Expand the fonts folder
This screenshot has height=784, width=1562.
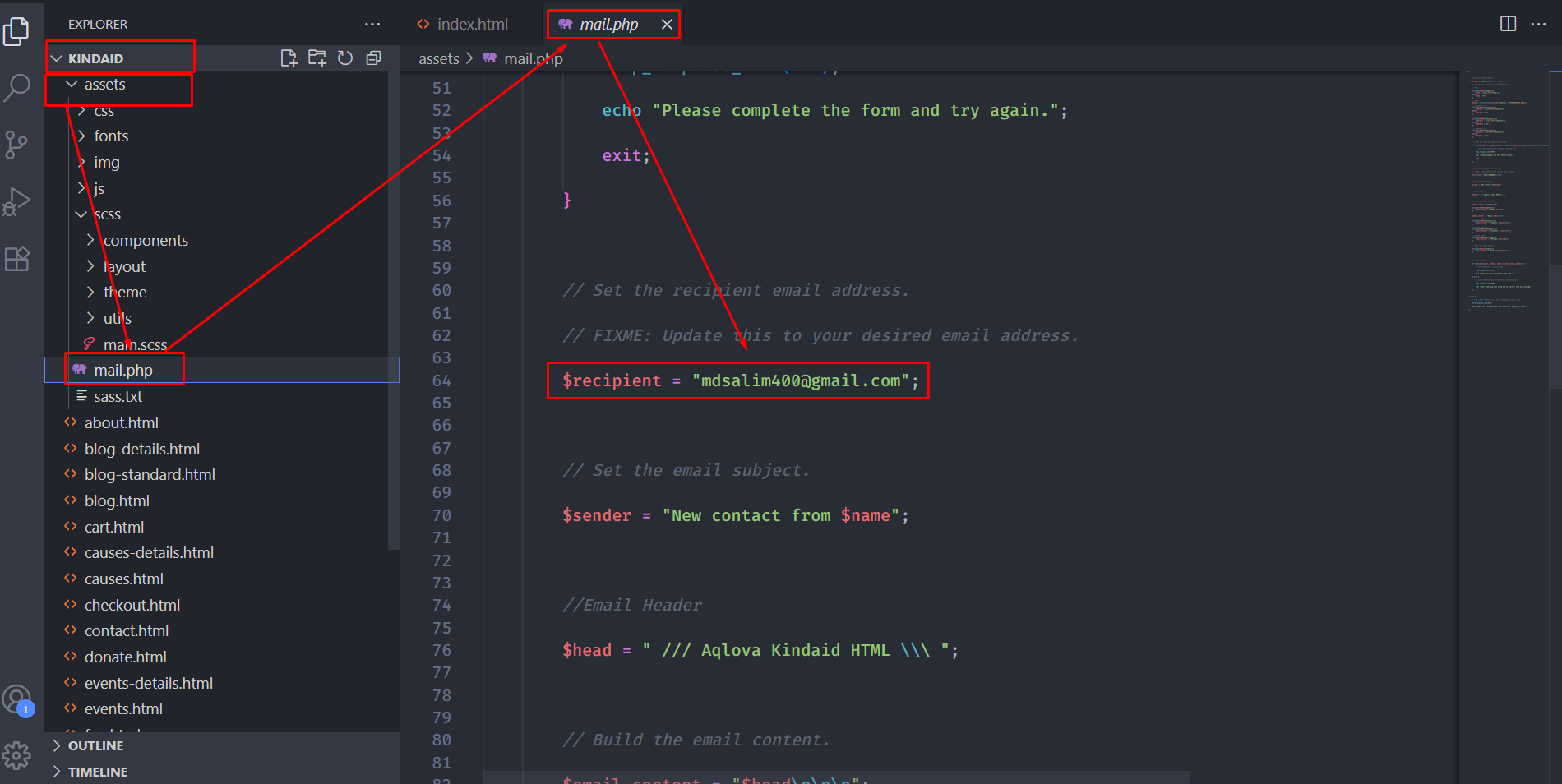111,136
